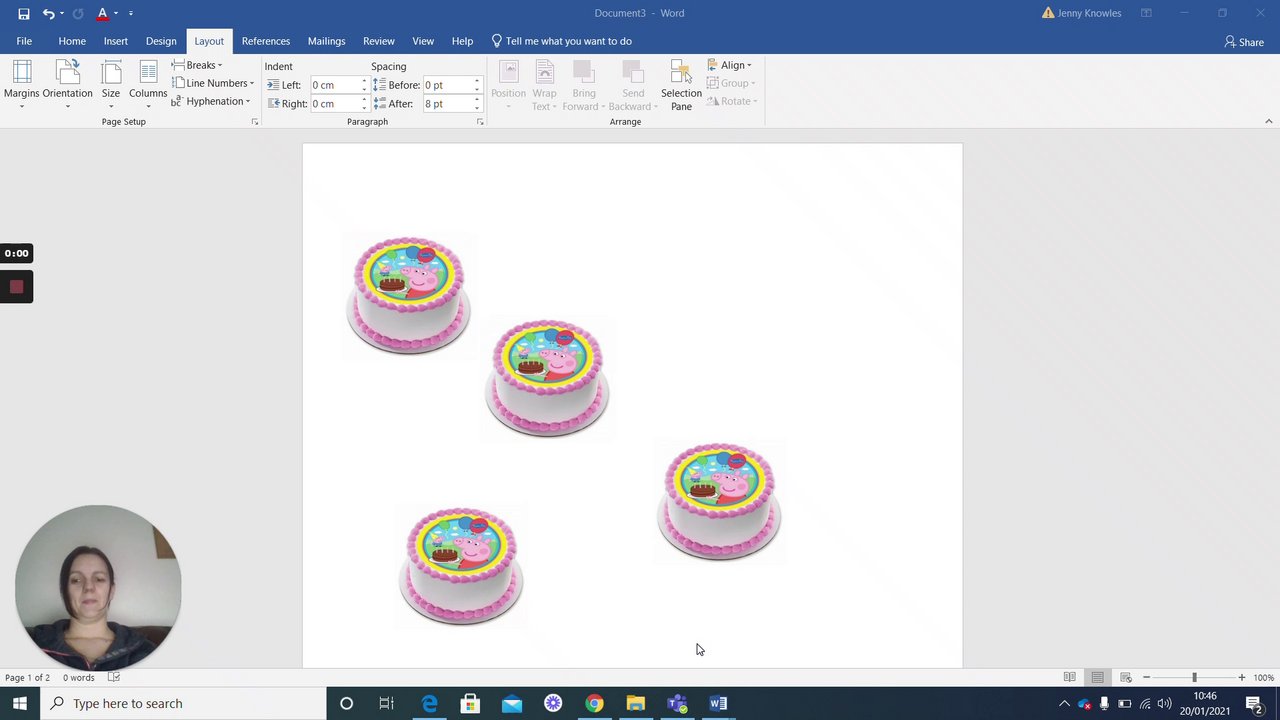The height and width of the screenshot is (720, 1280).
Task: Undo the last action
Action: pos(48,14)
